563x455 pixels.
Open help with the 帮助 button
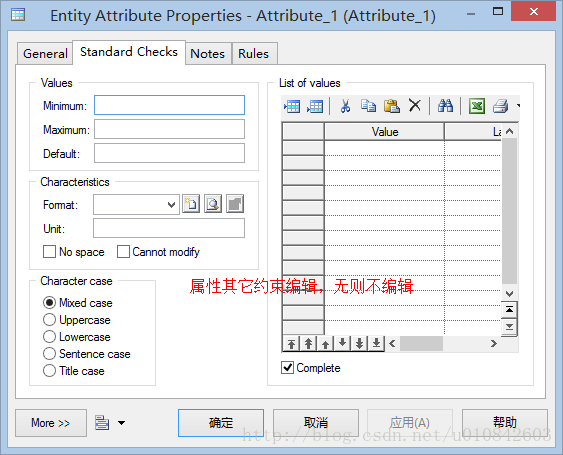[504, 423]
